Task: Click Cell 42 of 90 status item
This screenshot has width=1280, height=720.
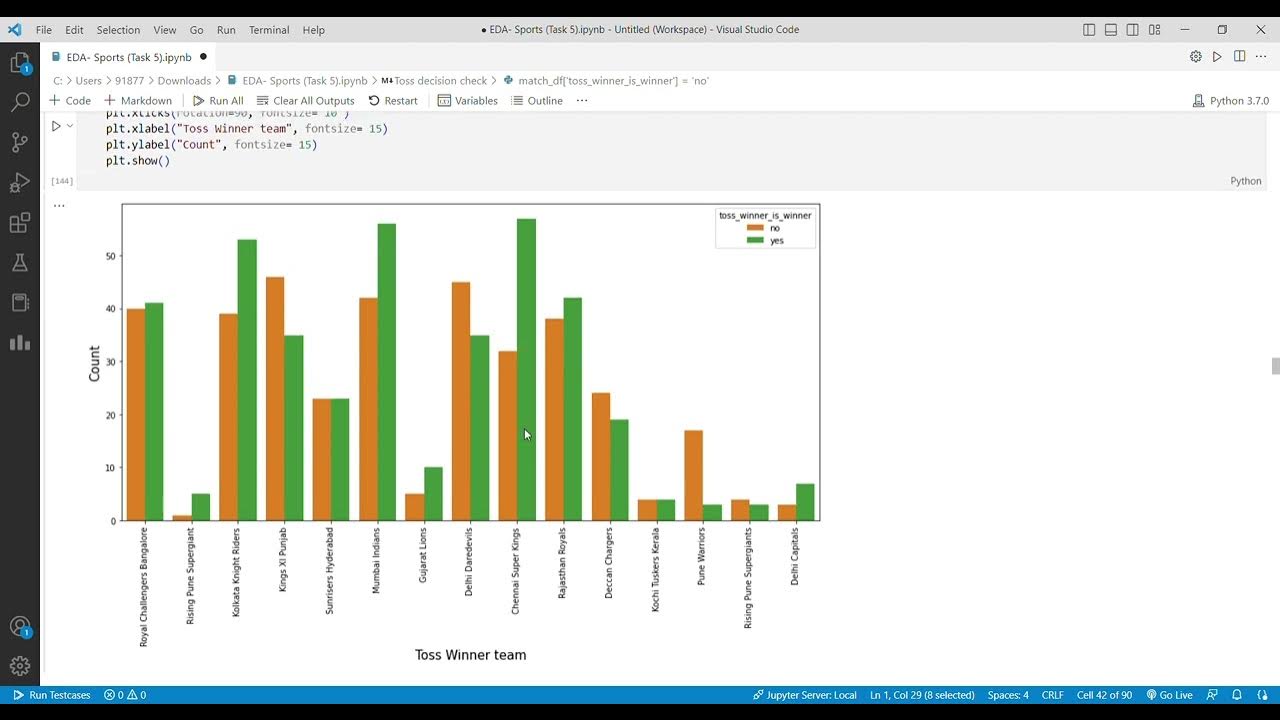Action: pyautogui.click(x=1104, y=695)
